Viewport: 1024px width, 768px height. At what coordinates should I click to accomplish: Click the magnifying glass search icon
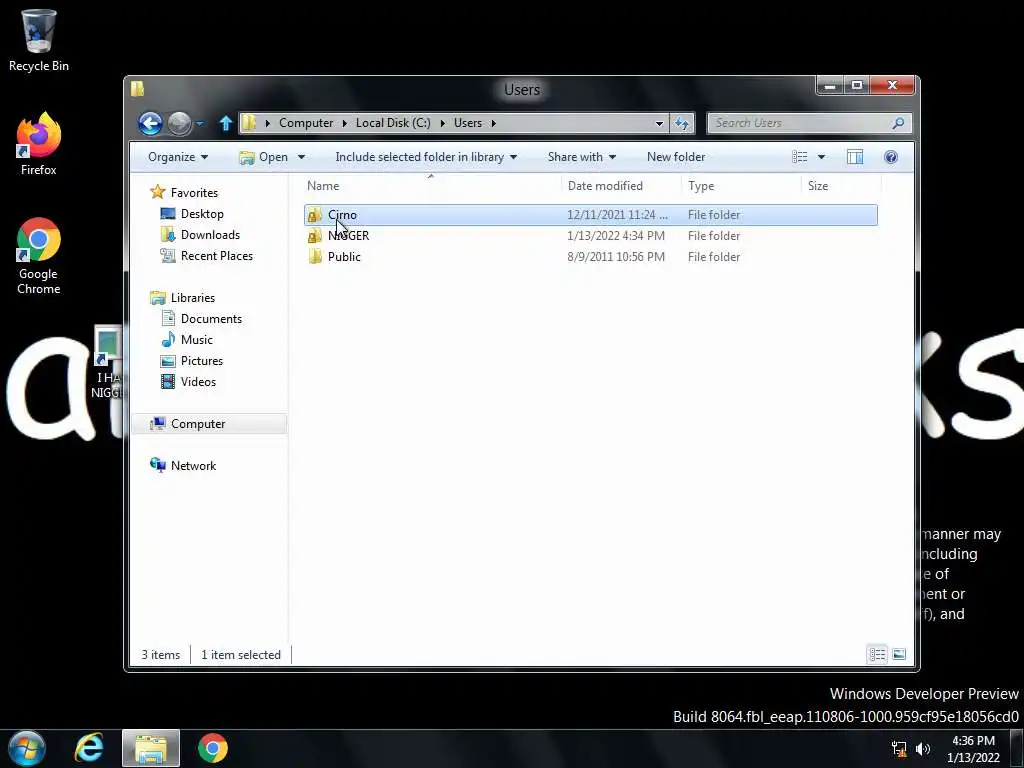[898, 123]
